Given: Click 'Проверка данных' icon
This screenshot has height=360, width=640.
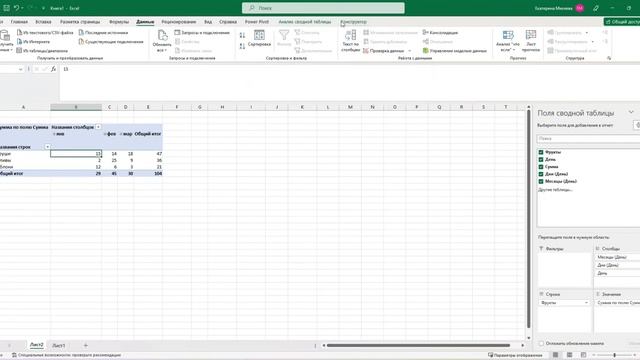Looking at the screenshot, I should (366, 51).
